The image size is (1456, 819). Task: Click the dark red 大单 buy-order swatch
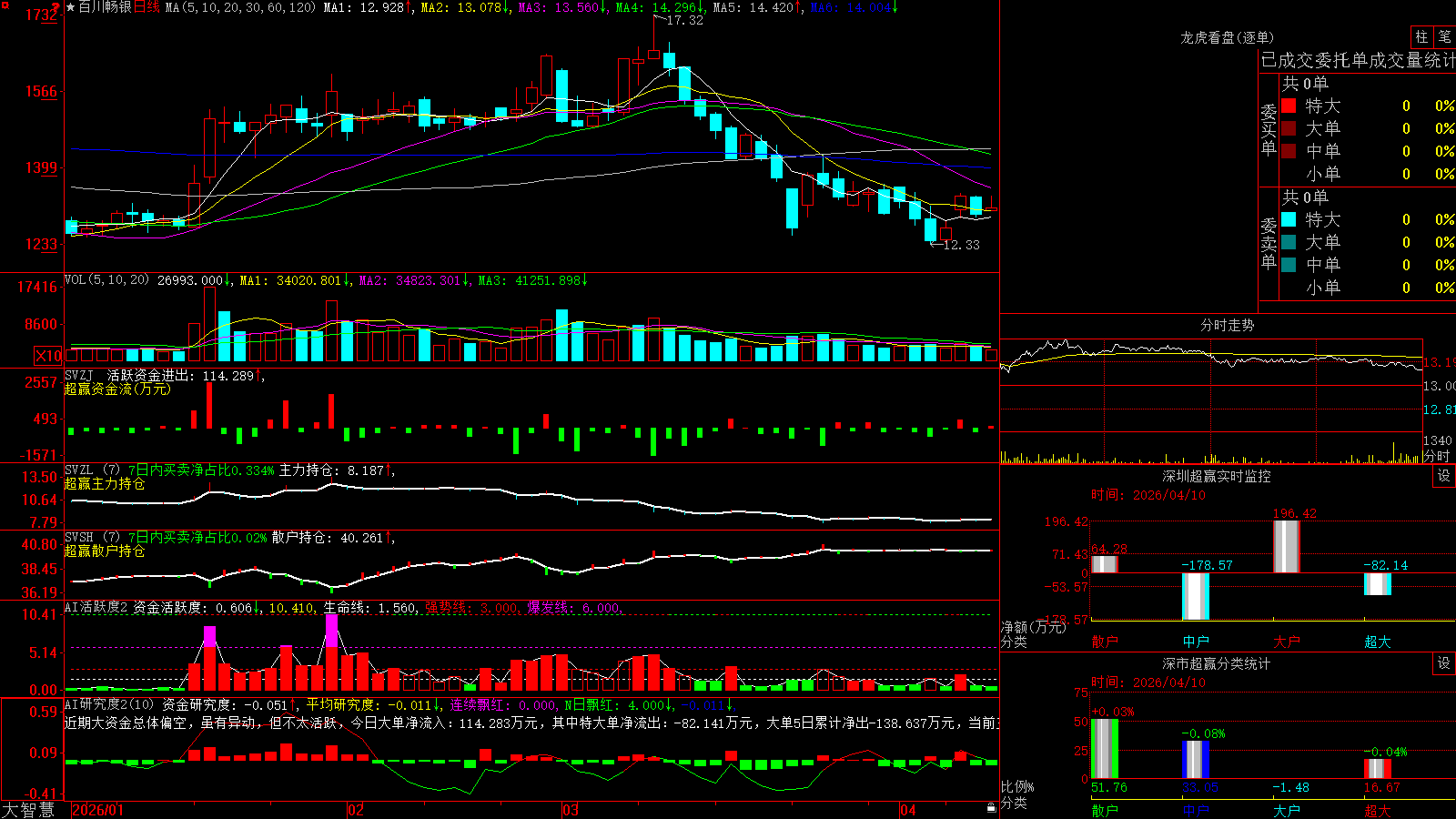[x=1289, y=128]
